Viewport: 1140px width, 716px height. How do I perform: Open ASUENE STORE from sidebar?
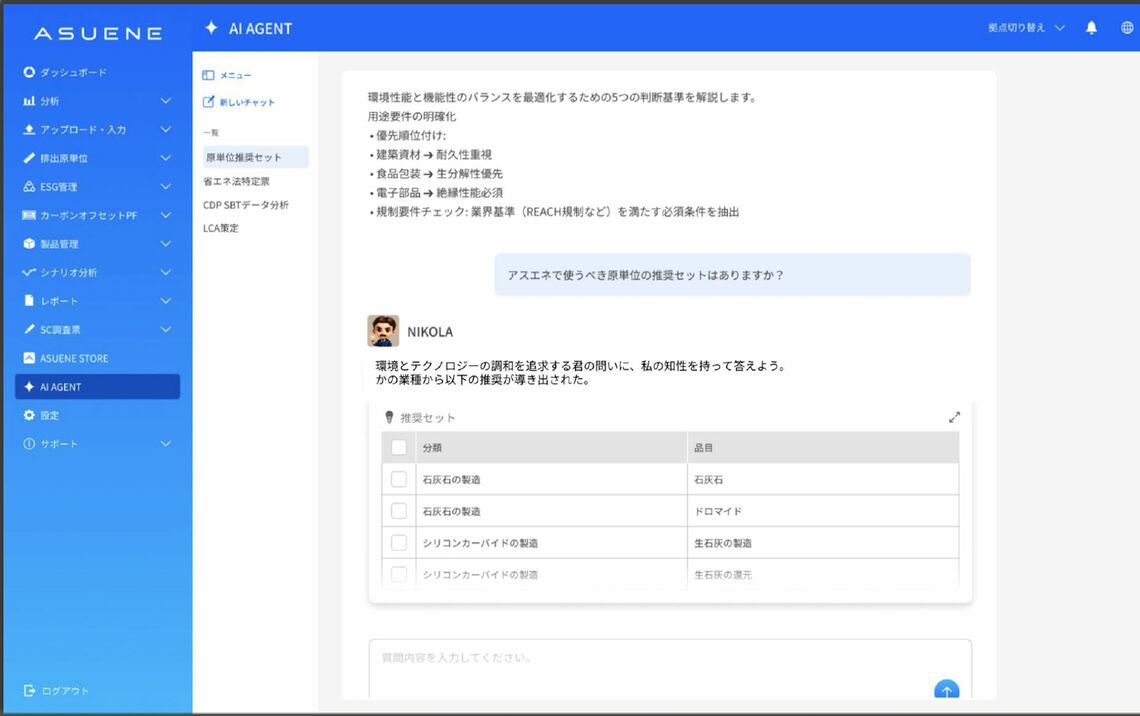pos(73,358)
